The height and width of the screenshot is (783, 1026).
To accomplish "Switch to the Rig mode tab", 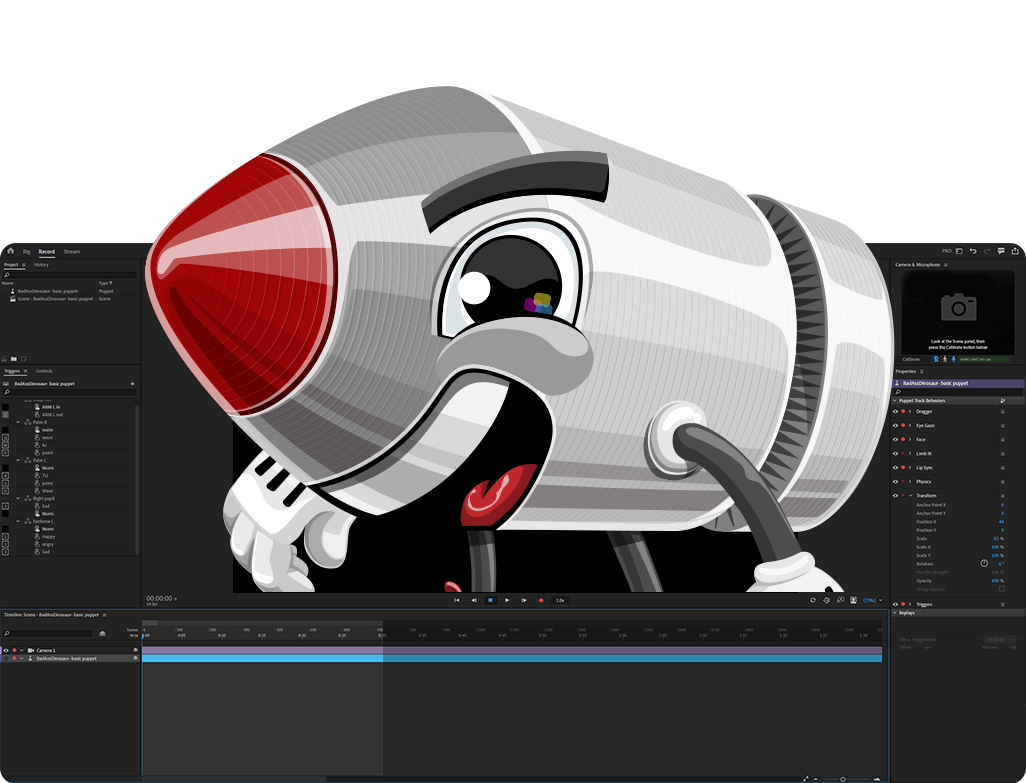I will tap(25, 251).
